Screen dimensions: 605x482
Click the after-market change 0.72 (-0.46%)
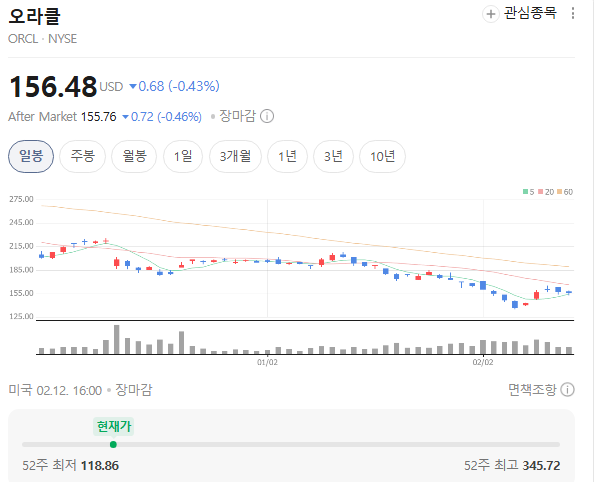coord(162,117)
